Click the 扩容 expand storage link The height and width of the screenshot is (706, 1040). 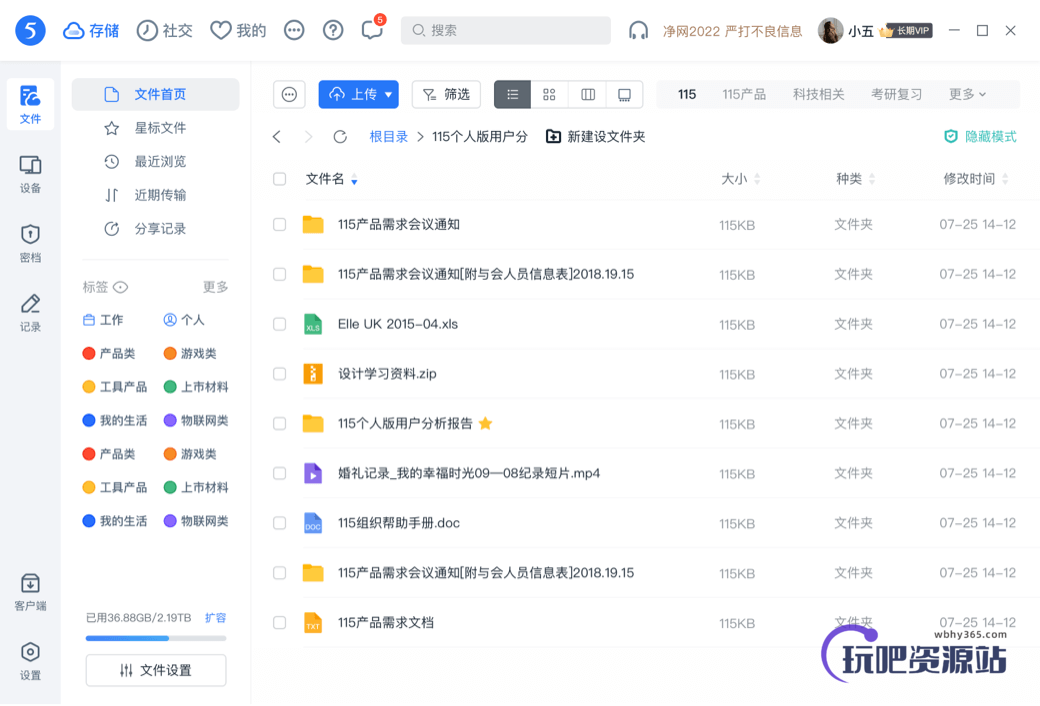pyautogui.click(x=216, y=618)
